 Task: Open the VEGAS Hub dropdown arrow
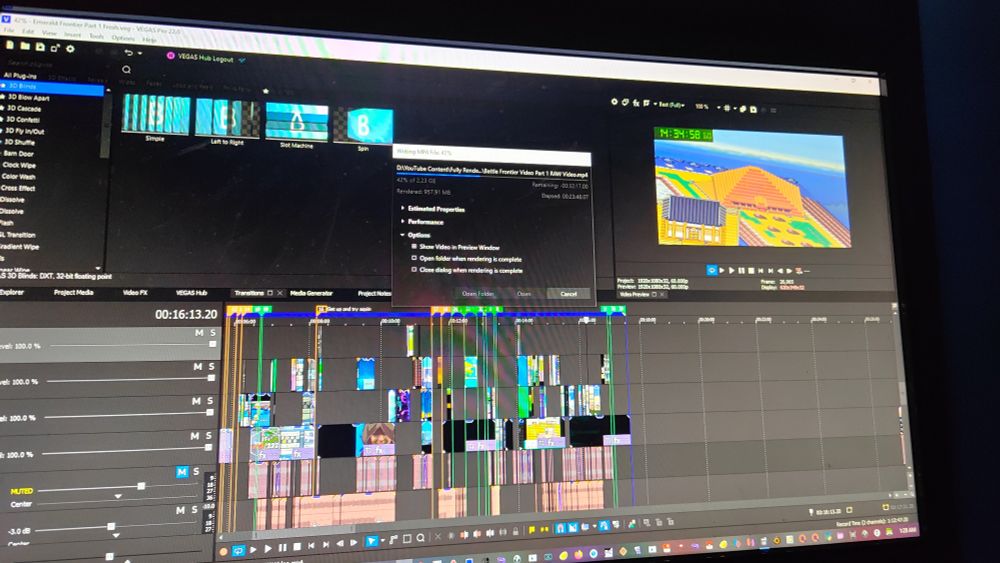(242, 60)
